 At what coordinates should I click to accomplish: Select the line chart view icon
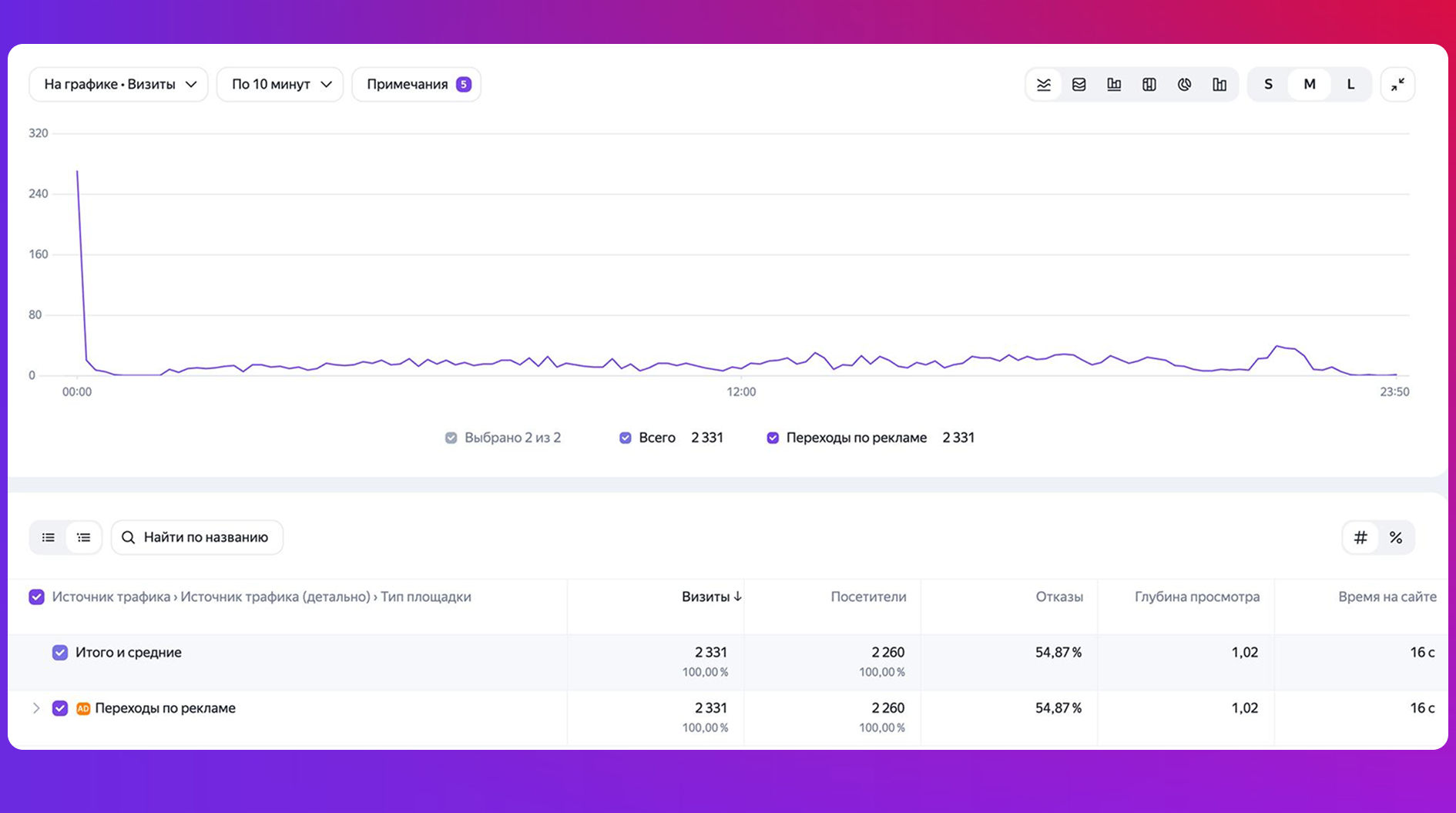(1044, 85)
